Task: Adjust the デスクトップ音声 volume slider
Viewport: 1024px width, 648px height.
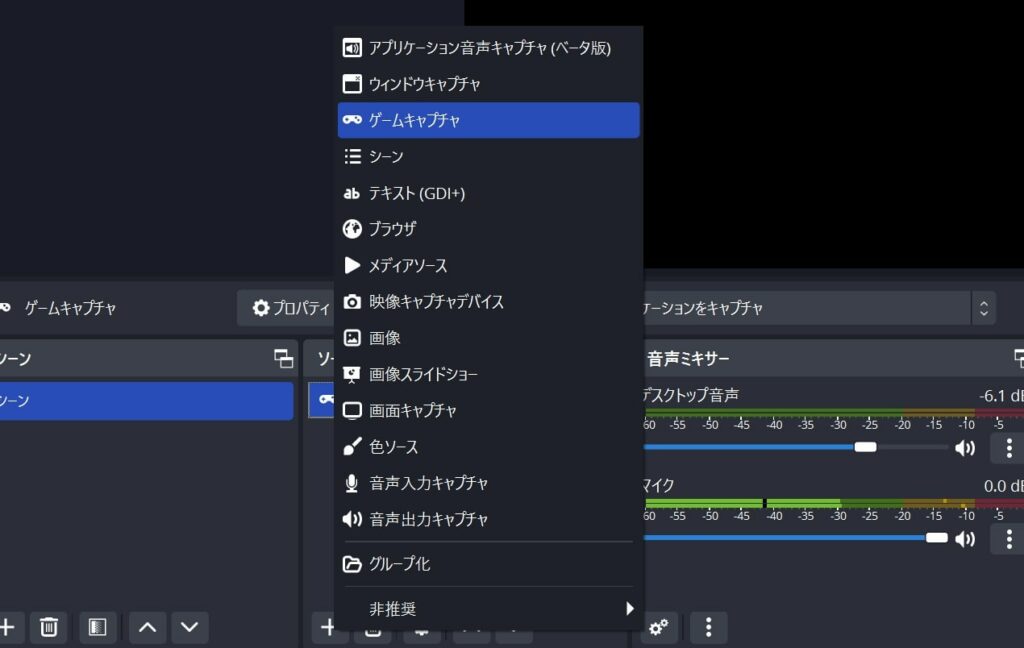Action: pyautogui.click(x=865, y=447)
